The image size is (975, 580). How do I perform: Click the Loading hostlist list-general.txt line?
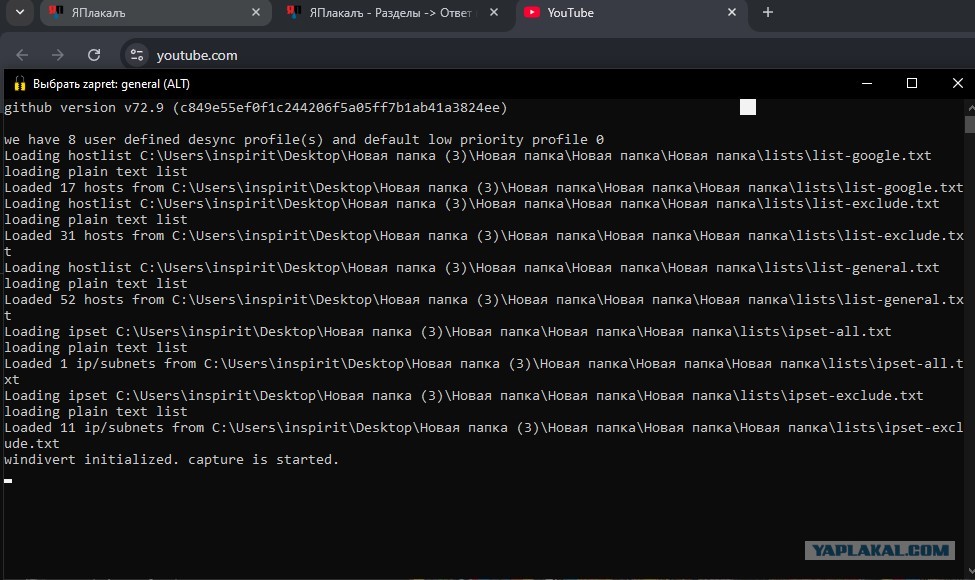[x=471, y=267]
